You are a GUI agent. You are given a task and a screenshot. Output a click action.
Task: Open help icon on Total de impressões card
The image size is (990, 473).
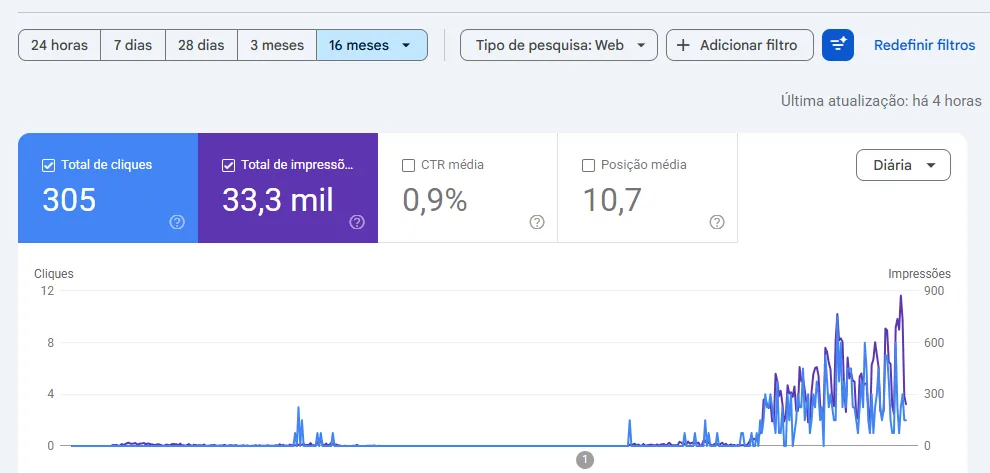coord(357,222)
